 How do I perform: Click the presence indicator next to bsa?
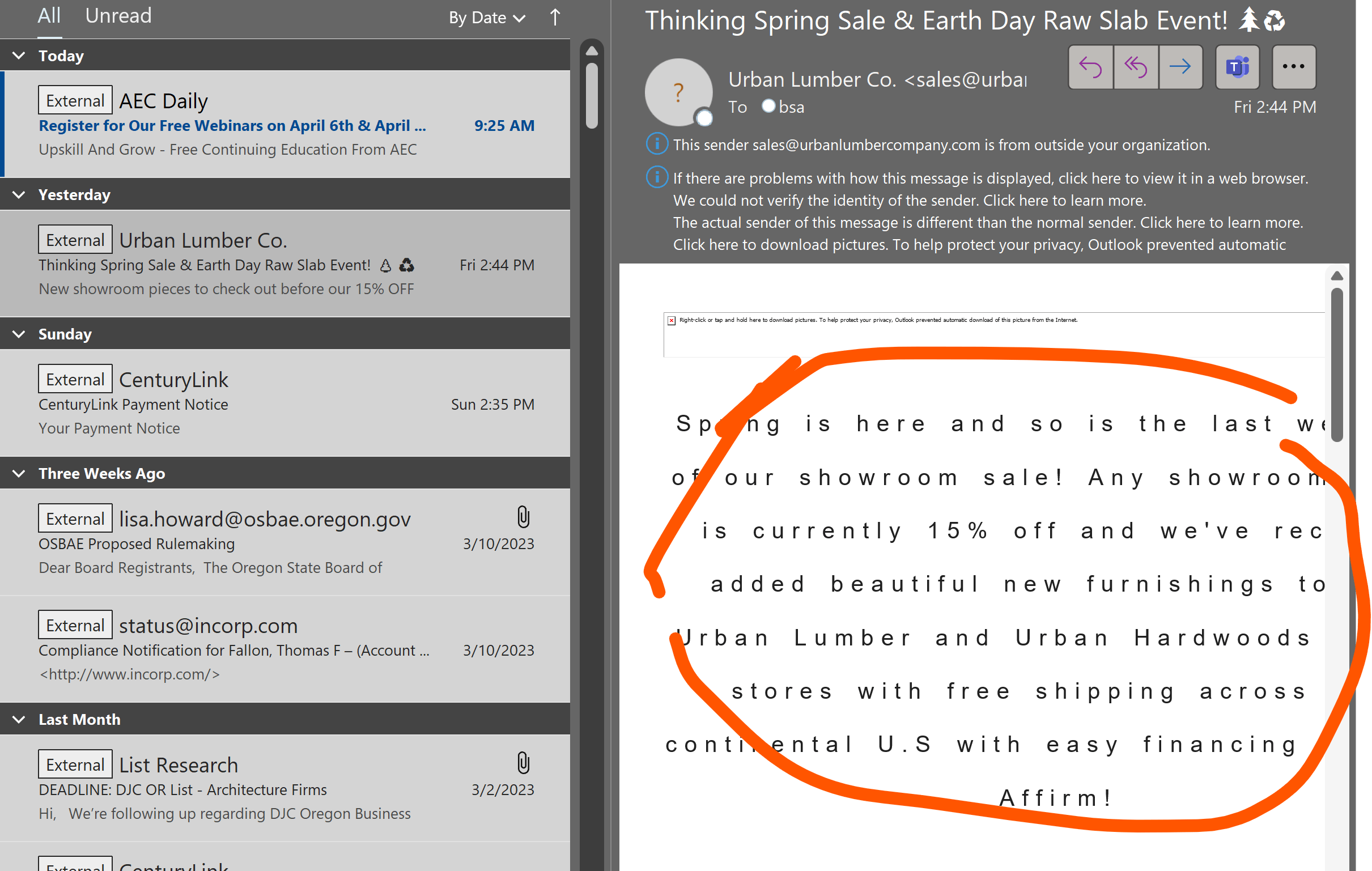click(768, 106)
